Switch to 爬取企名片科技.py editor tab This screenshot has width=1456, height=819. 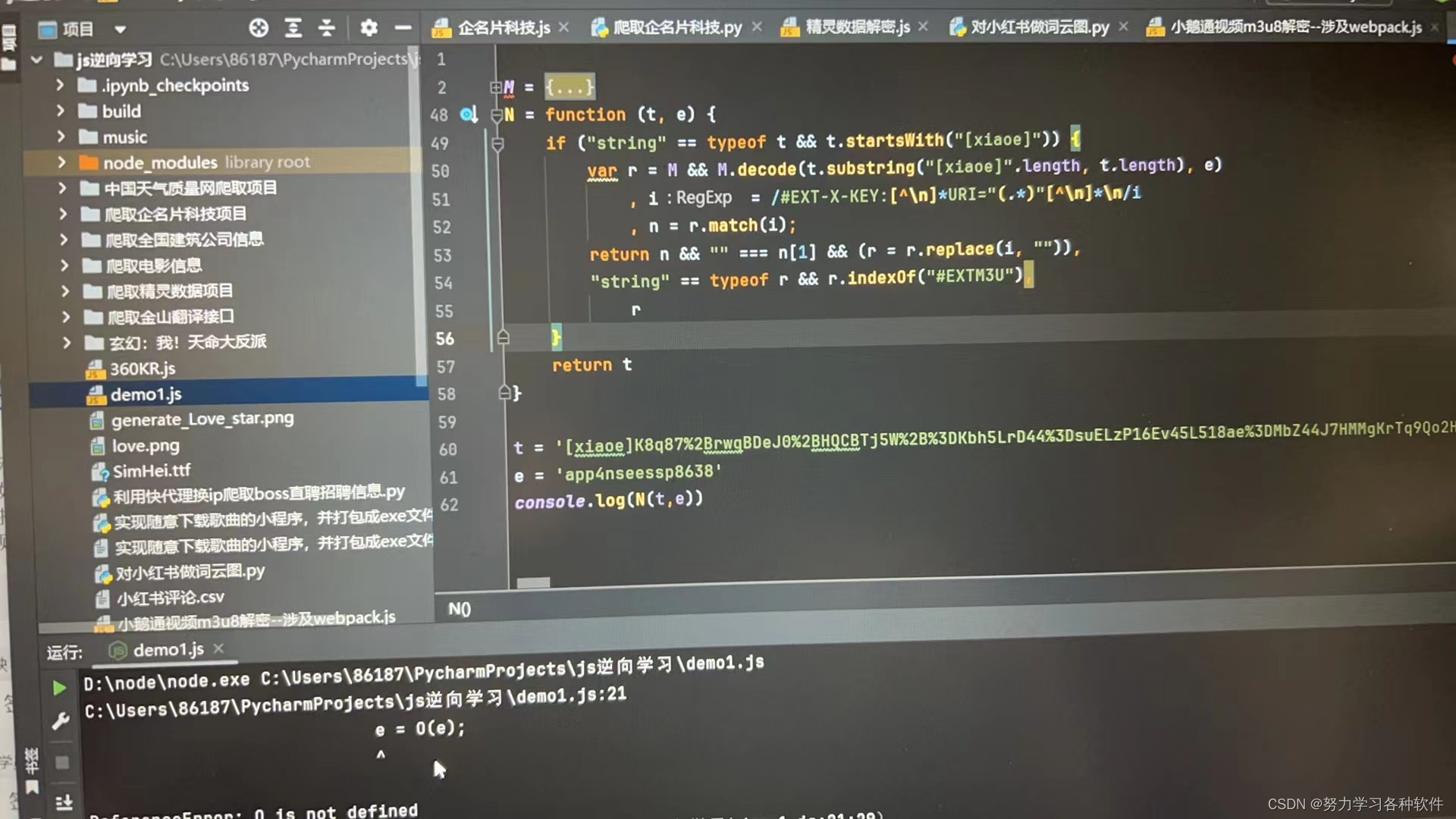(x=676, y=27)
